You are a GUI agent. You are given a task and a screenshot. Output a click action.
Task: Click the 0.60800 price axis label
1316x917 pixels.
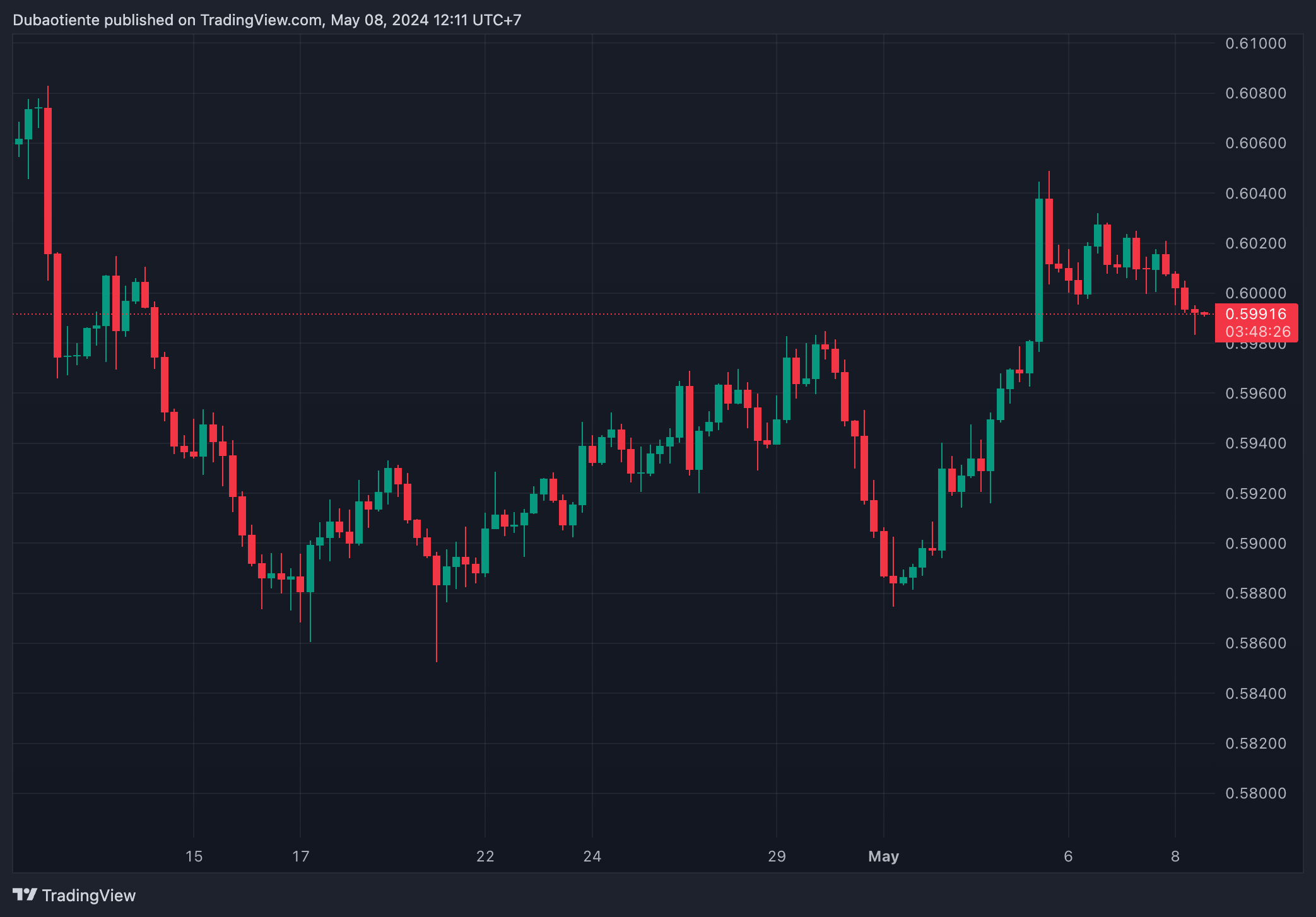1255,93
